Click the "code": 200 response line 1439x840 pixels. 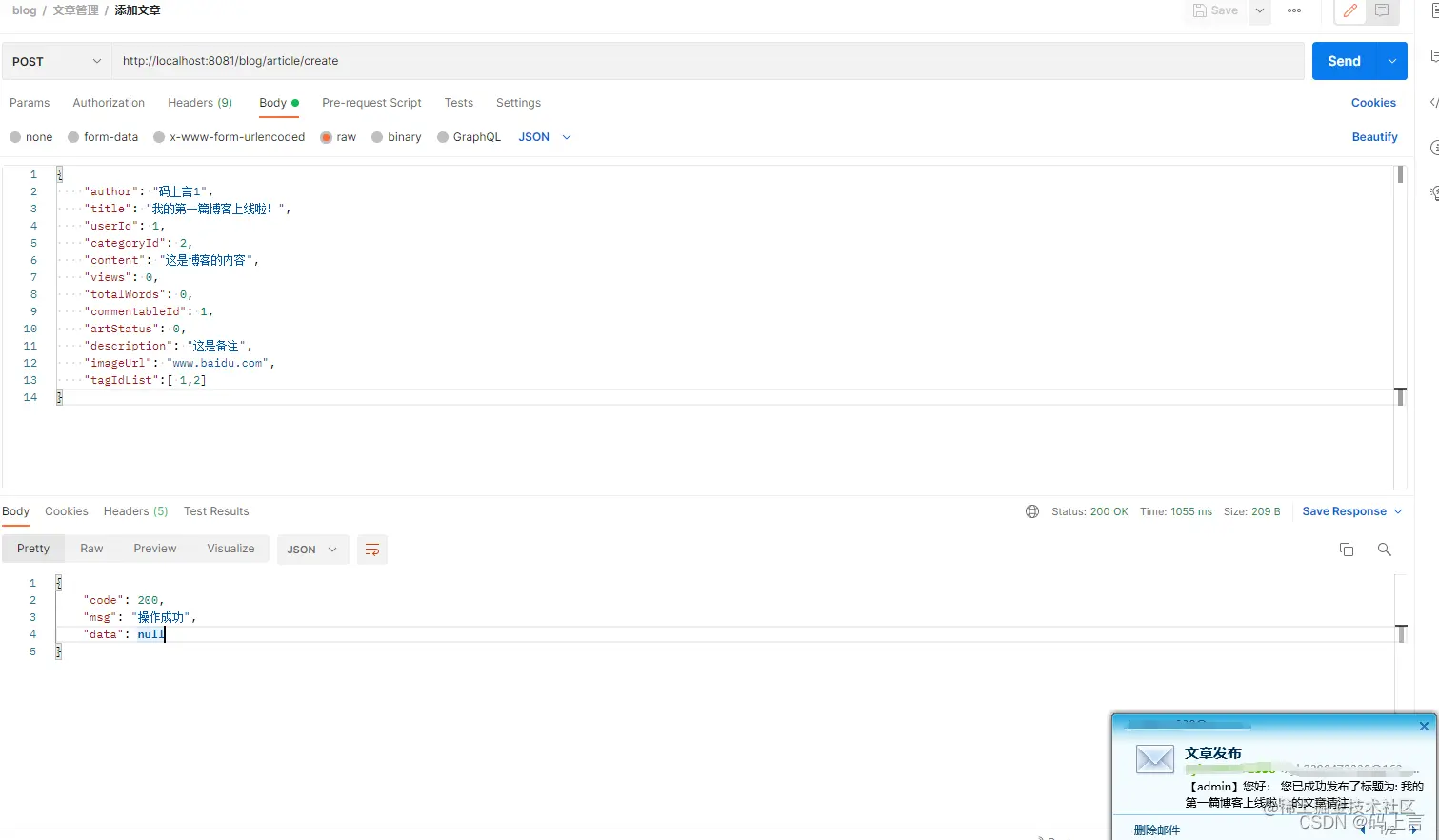click(124, 600)
